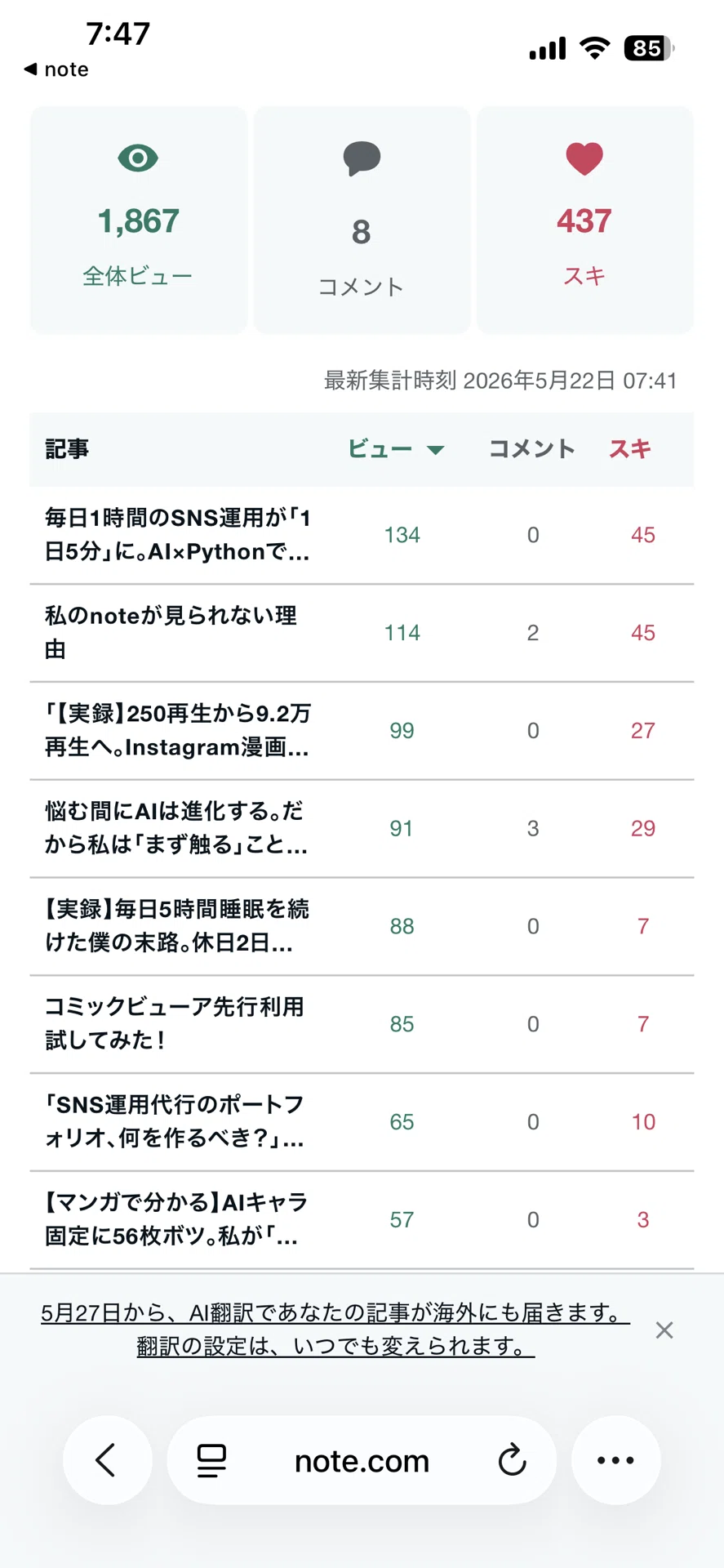Tap the speech bubble comment icon
724x1568 pixels.
(362, 158)
